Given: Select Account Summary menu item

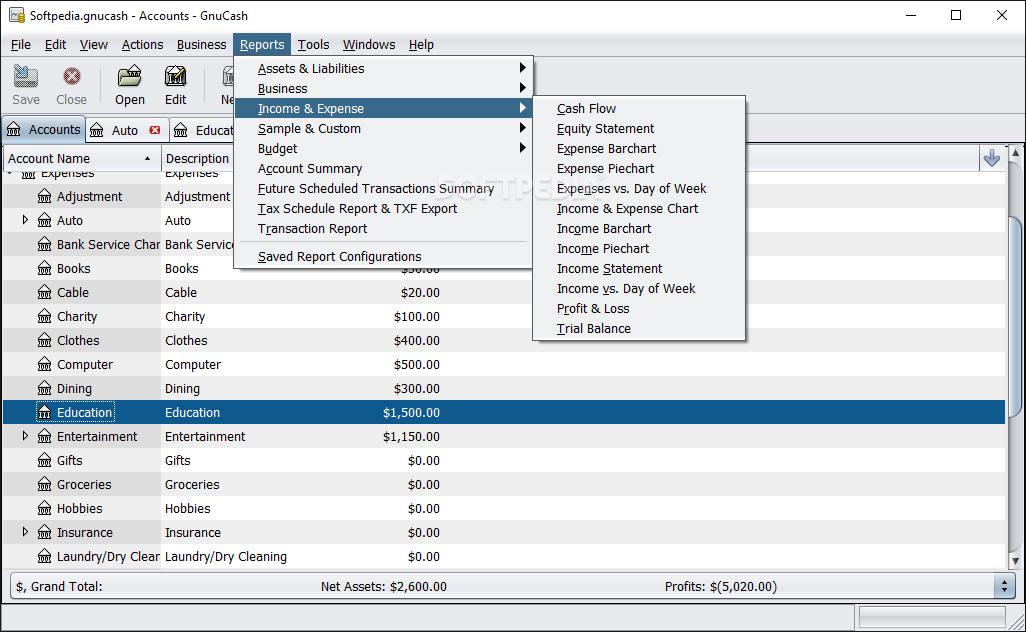Looking at the screenshot, I should click(383, 169).
